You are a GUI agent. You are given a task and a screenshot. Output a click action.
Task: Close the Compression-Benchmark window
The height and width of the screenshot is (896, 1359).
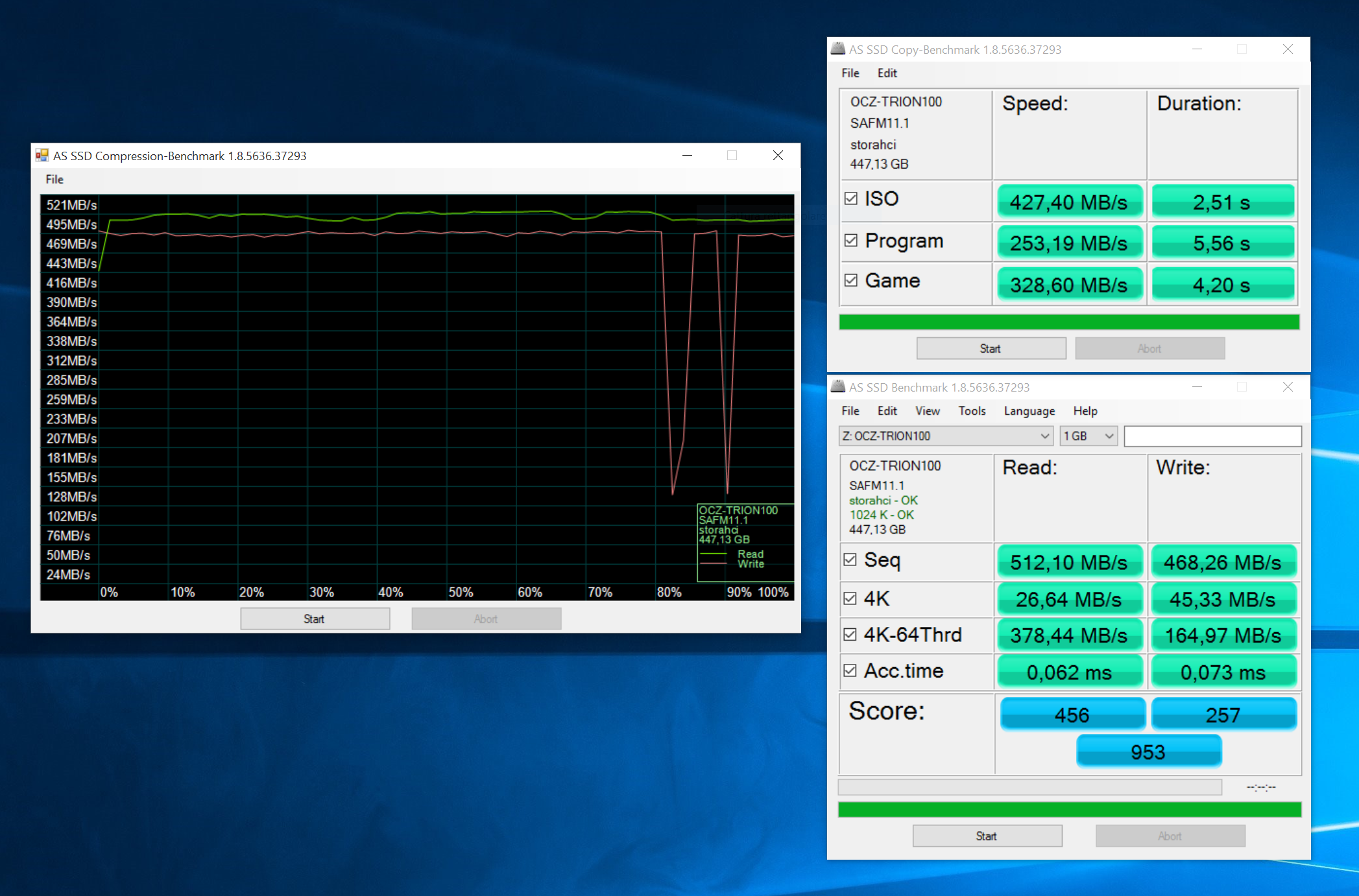(778, 155)
